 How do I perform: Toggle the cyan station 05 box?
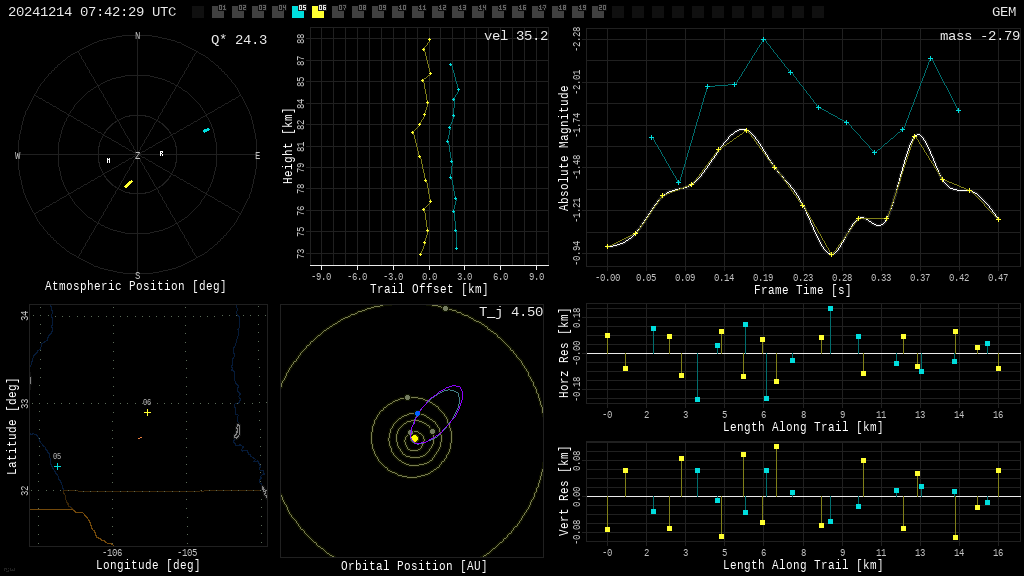pos(298,12)
